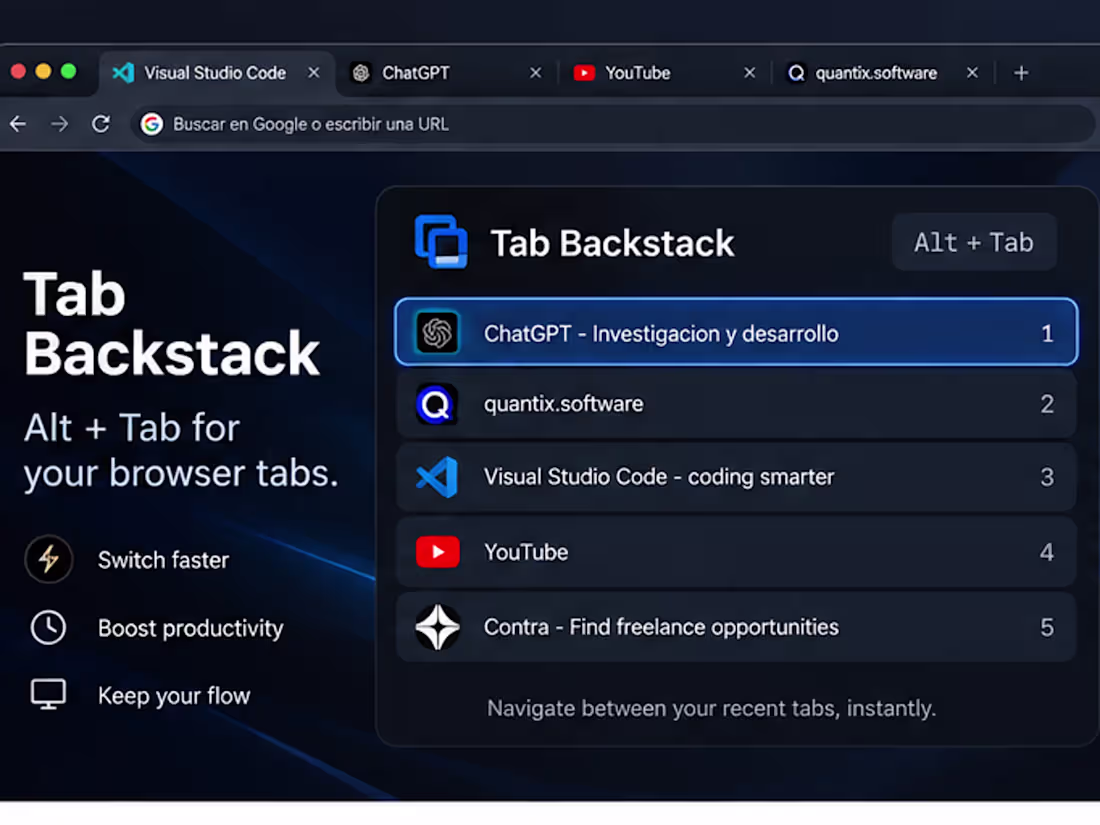
Task: Close the YouTube browser tab
Action: click(x=749, y=73)
